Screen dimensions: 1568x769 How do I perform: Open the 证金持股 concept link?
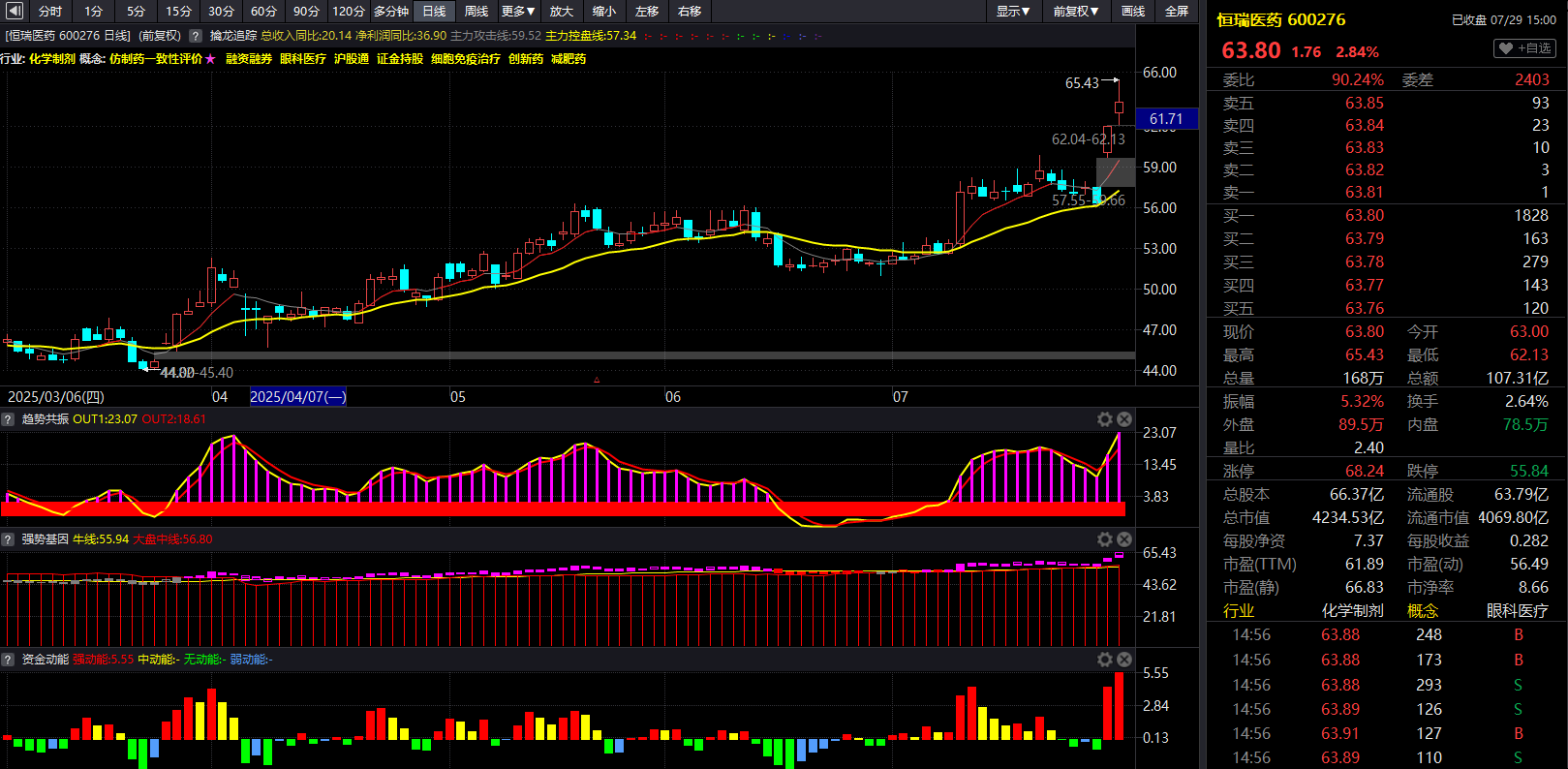coord(400,59)
